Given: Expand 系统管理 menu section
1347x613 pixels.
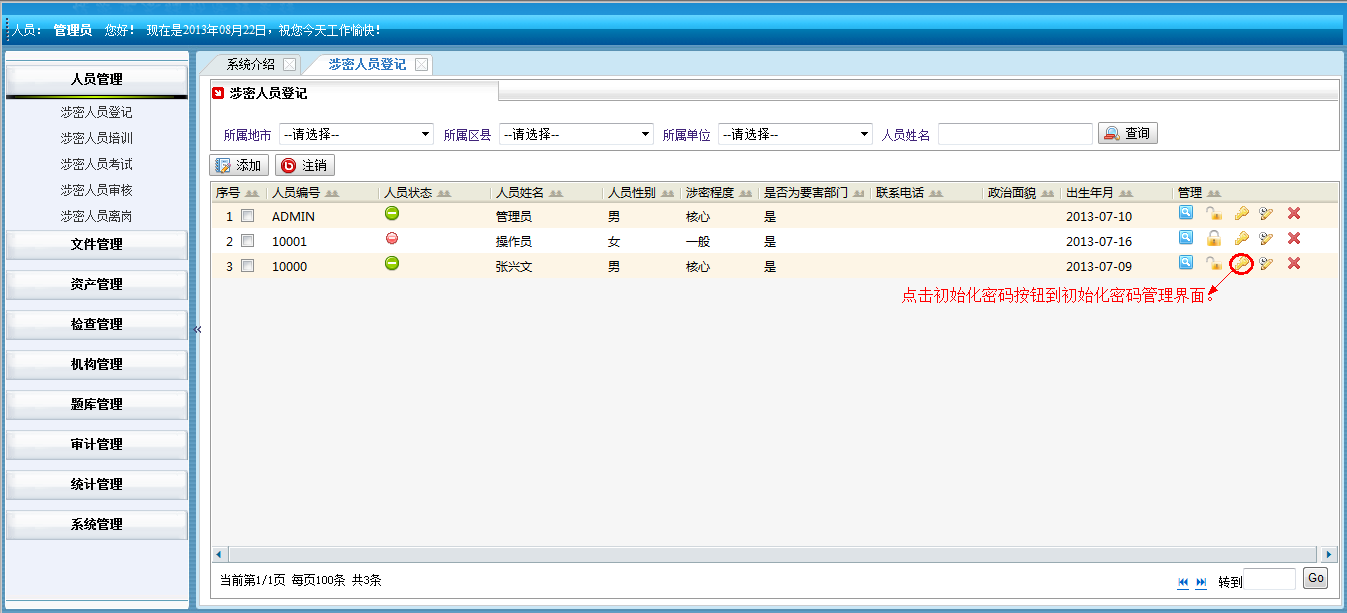Looking at the screenshot, I should pyautogui.click(x=97, y=525).
